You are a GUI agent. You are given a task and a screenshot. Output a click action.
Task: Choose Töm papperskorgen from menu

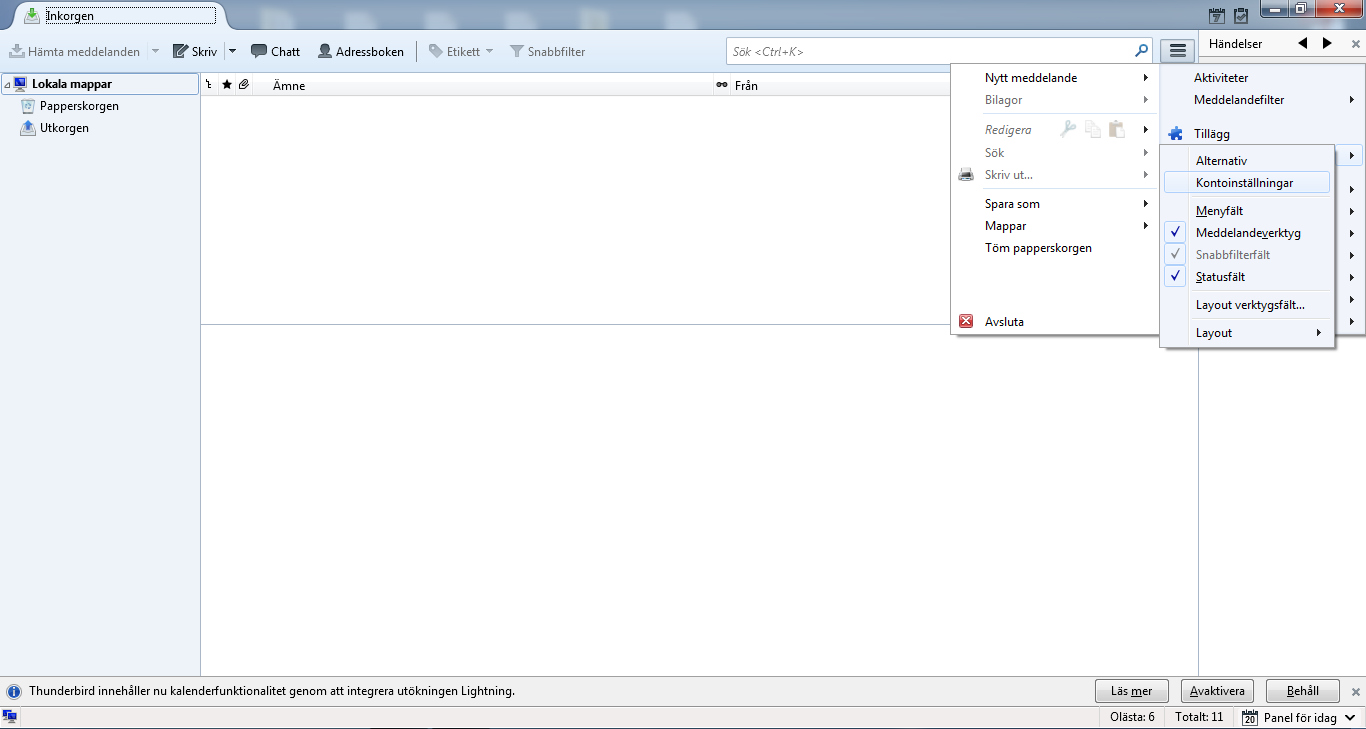(1055, 248)
